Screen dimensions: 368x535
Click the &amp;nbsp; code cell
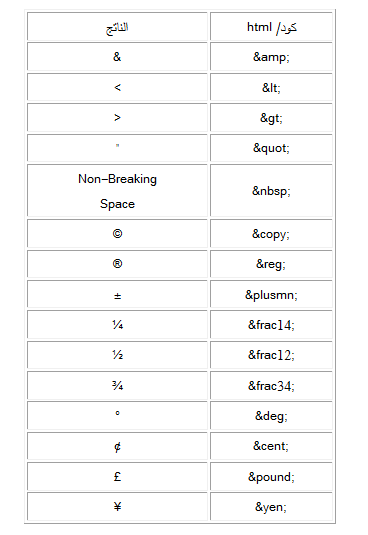click(x=271, y=190)
